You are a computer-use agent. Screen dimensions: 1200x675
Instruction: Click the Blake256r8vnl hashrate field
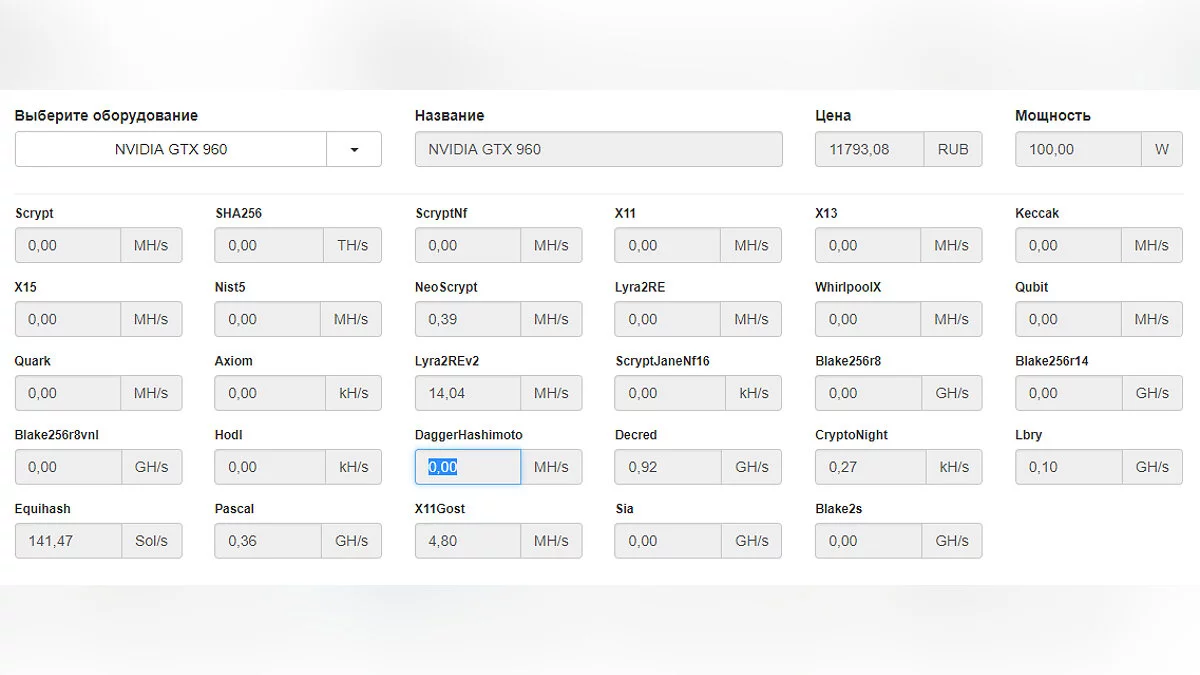pos(68,467)
